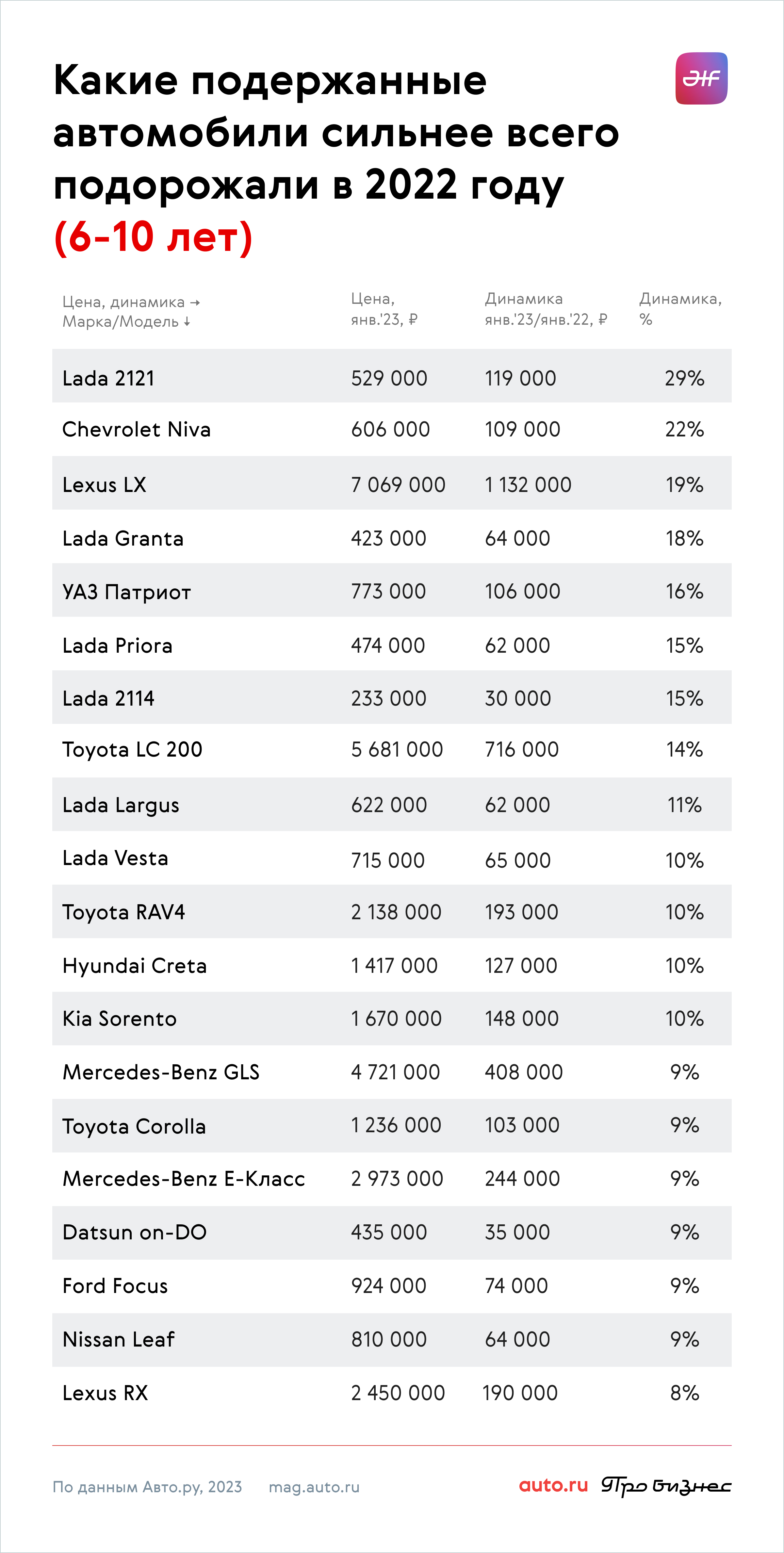This screenshot has width=784, height=1553.
Task: Click the auto.ru red logo in footer
Action: (x=553, y=1485)
